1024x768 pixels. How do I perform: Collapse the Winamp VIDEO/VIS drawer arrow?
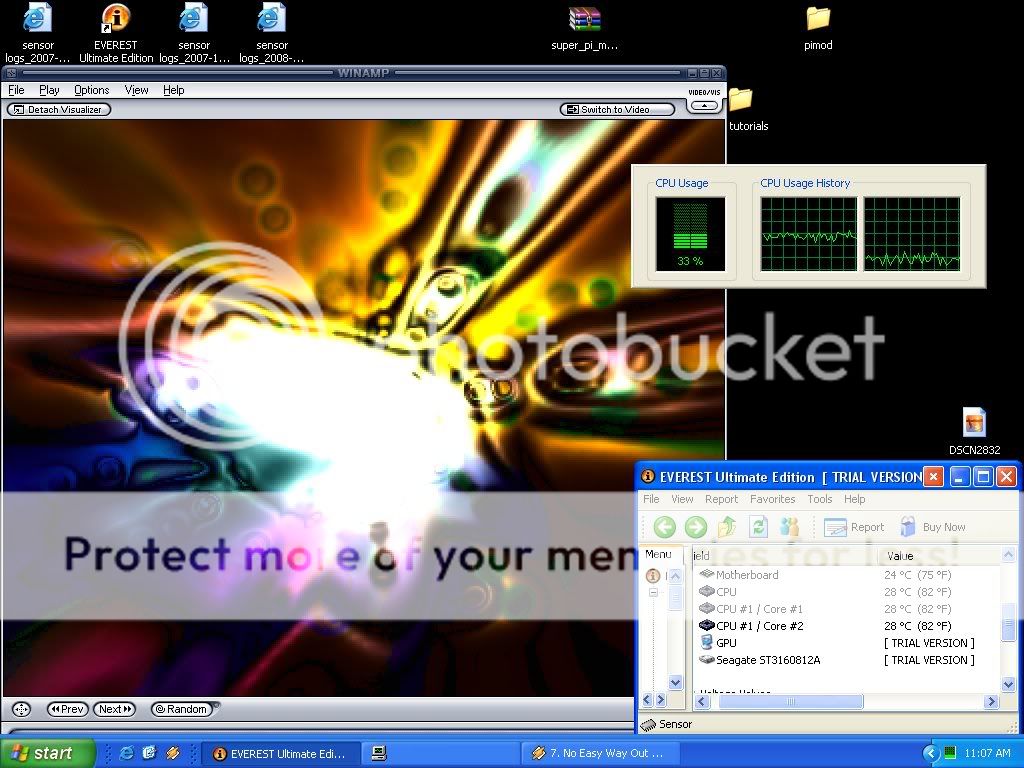[x=704, y=105]
